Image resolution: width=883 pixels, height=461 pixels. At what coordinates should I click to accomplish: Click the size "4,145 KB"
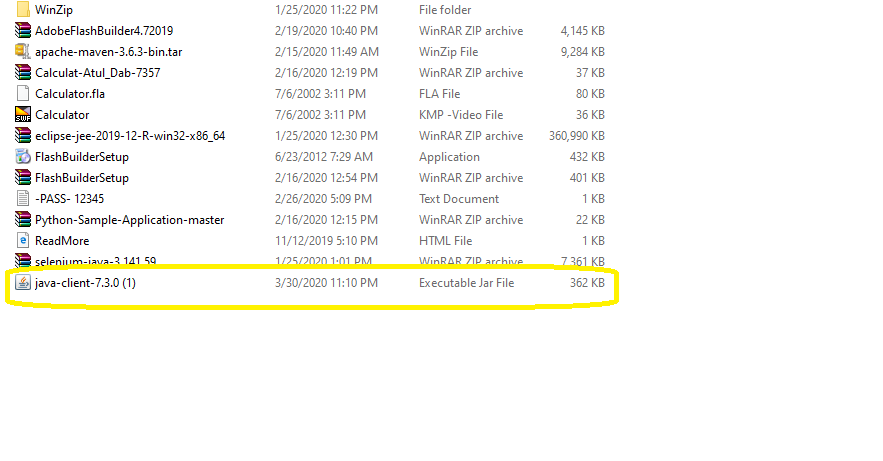[x=582, y=30]
